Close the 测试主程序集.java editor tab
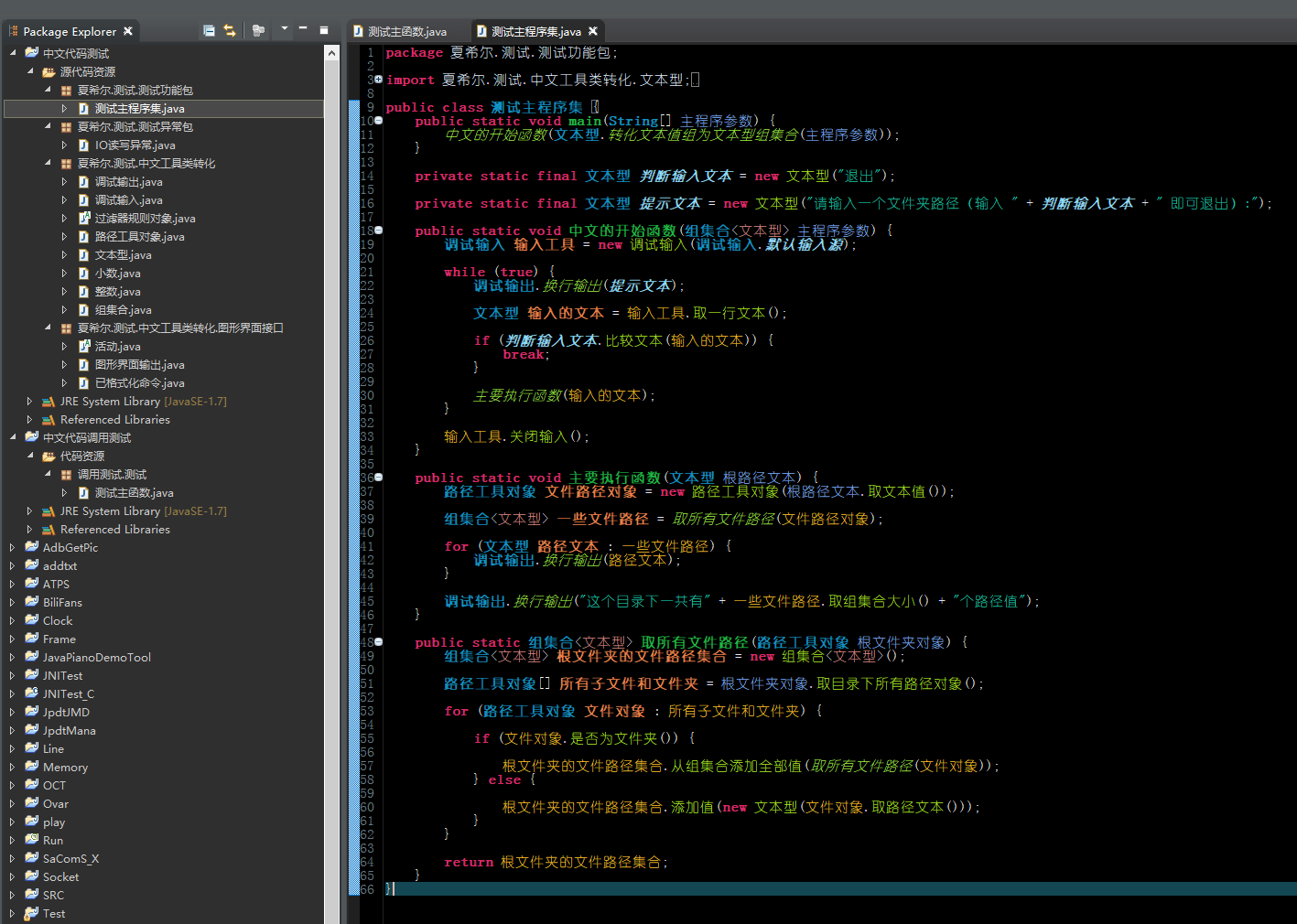This screenshot has width=1297, height=924. tap(593, 31)
